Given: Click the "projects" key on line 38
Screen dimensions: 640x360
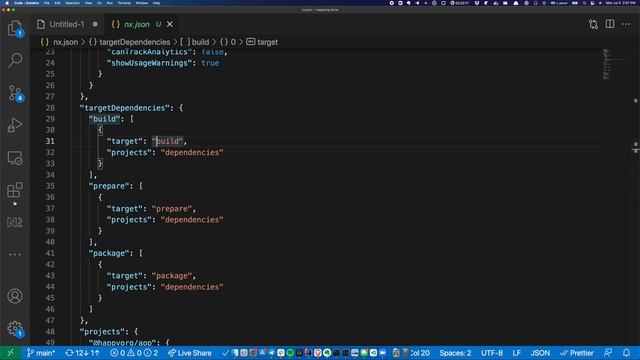Looking at the screenshot, I should 129,220.
